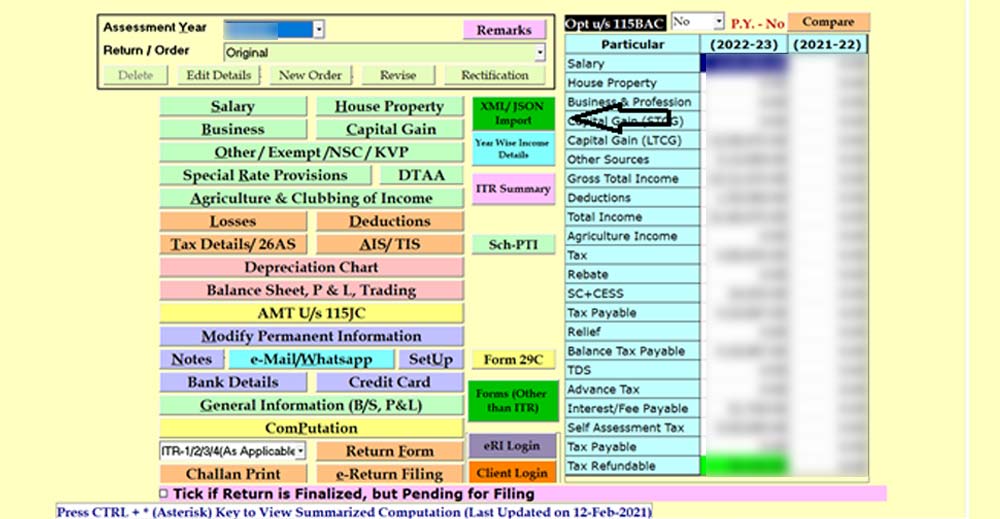Image resolution: width=1000 pixels, height=519 pixels.
Task: Click the eRI Login button
Action: 512,446
